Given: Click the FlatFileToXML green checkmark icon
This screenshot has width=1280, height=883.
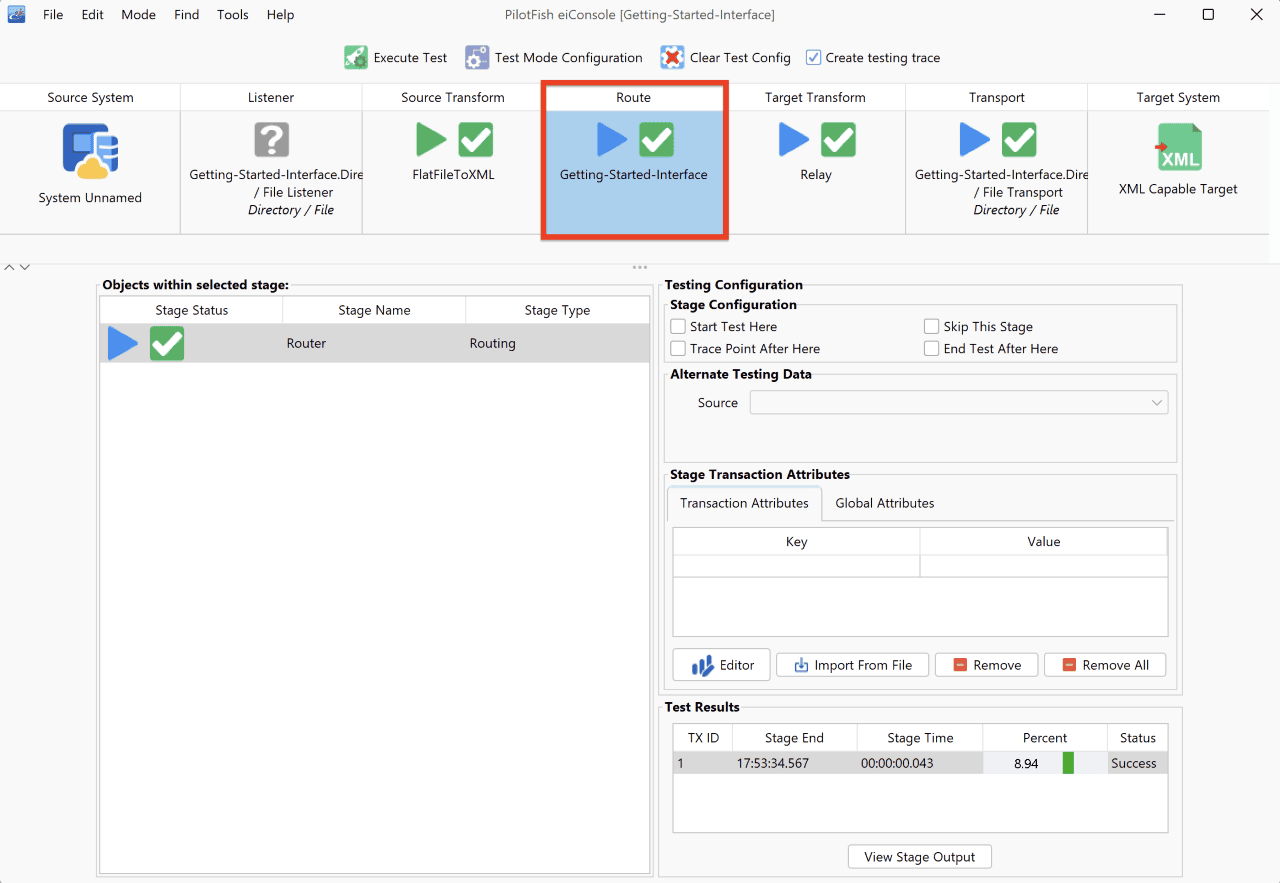Looking at the screenshot, I should (476, 140).
